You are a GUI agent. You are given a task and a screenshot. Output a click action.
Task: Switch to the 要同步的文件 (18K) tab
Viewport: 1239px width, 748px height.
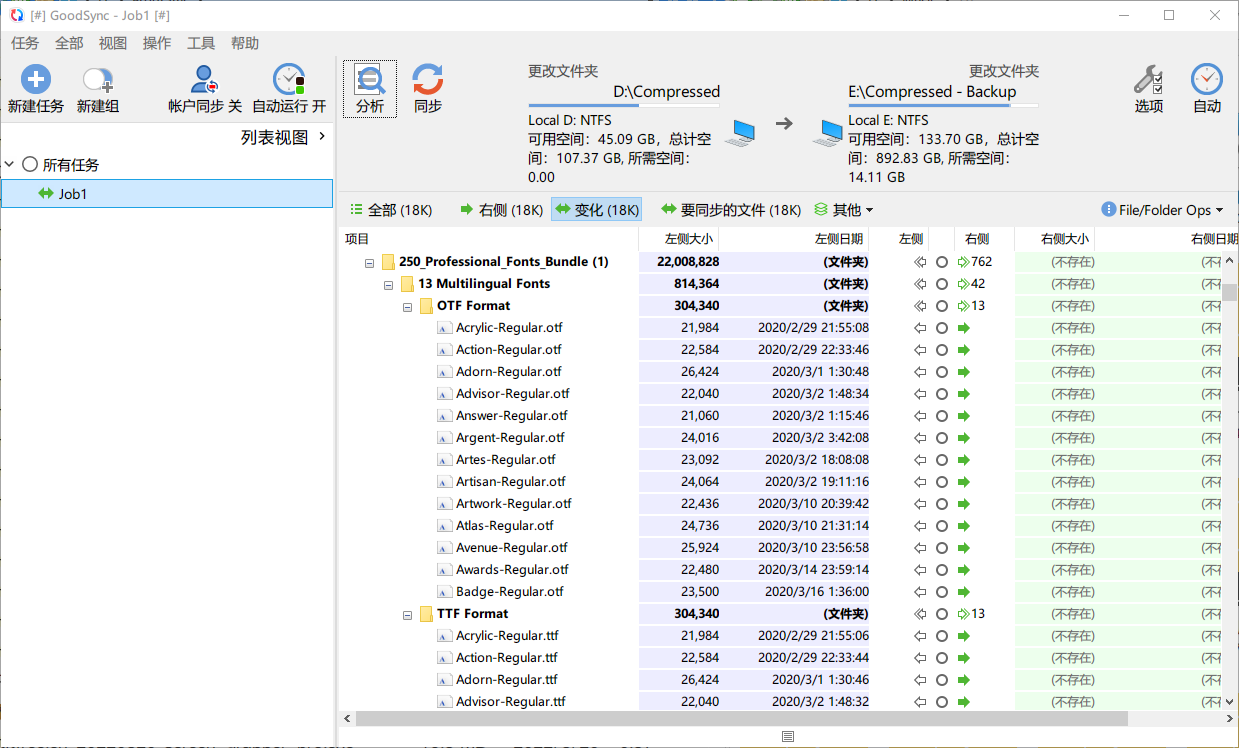click(730, 210)
